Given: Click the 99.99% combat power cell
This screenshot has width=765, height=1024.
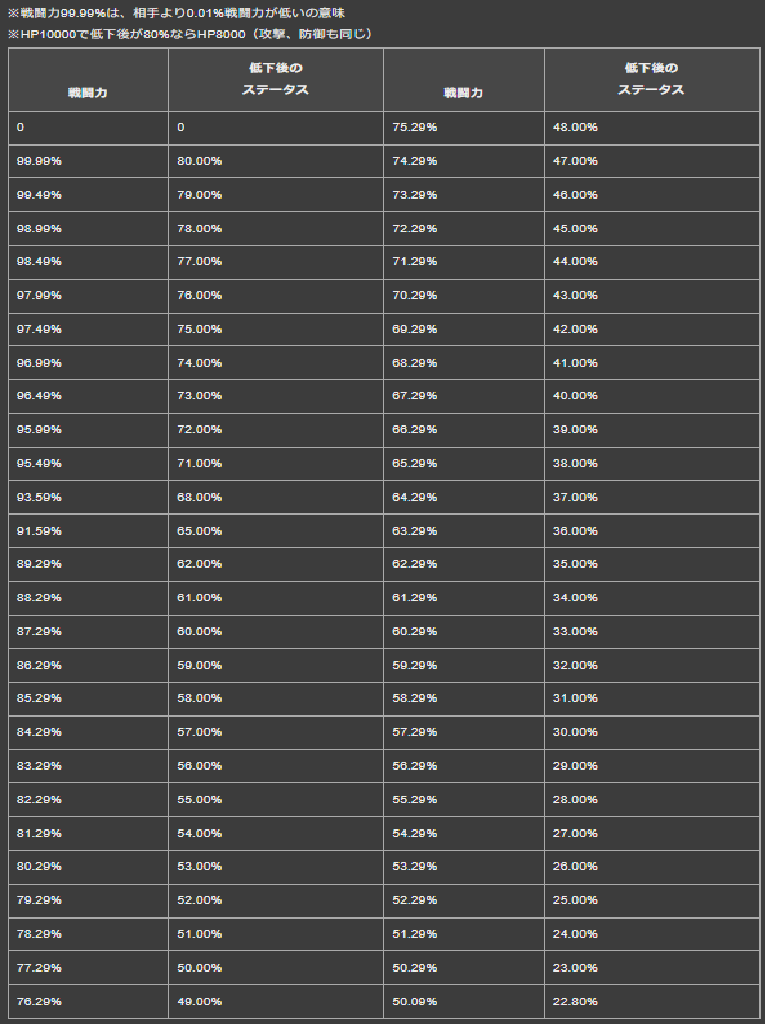Looking at the screenshot, I should coord(40,161).
